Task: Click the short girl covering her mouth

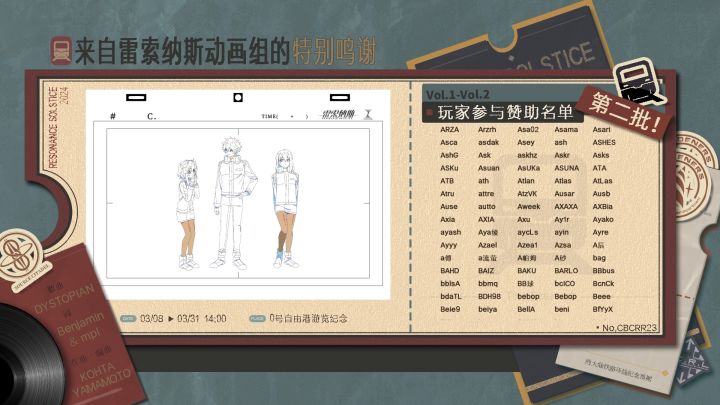Action: [188, 214]
